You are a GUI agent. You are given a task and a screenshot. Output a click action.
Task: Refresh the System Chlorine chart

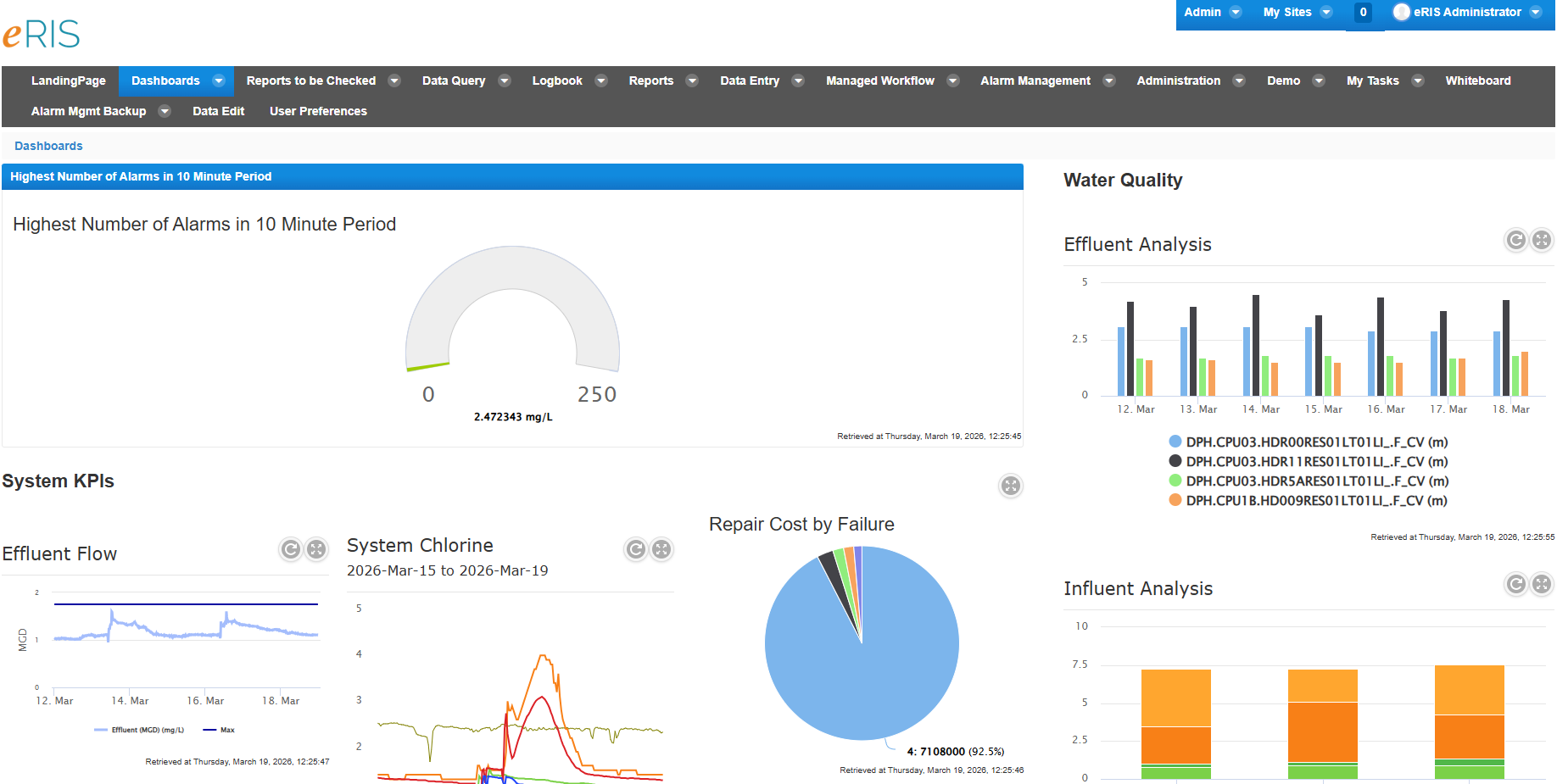tap(636, 549)
